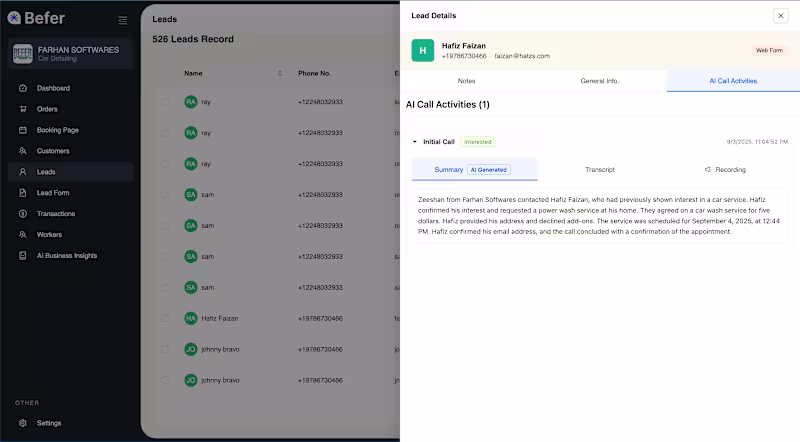The width and height of the screenshot is (800, 442).
Task: Click the Leads person icon
Action: tap(23, 172)
